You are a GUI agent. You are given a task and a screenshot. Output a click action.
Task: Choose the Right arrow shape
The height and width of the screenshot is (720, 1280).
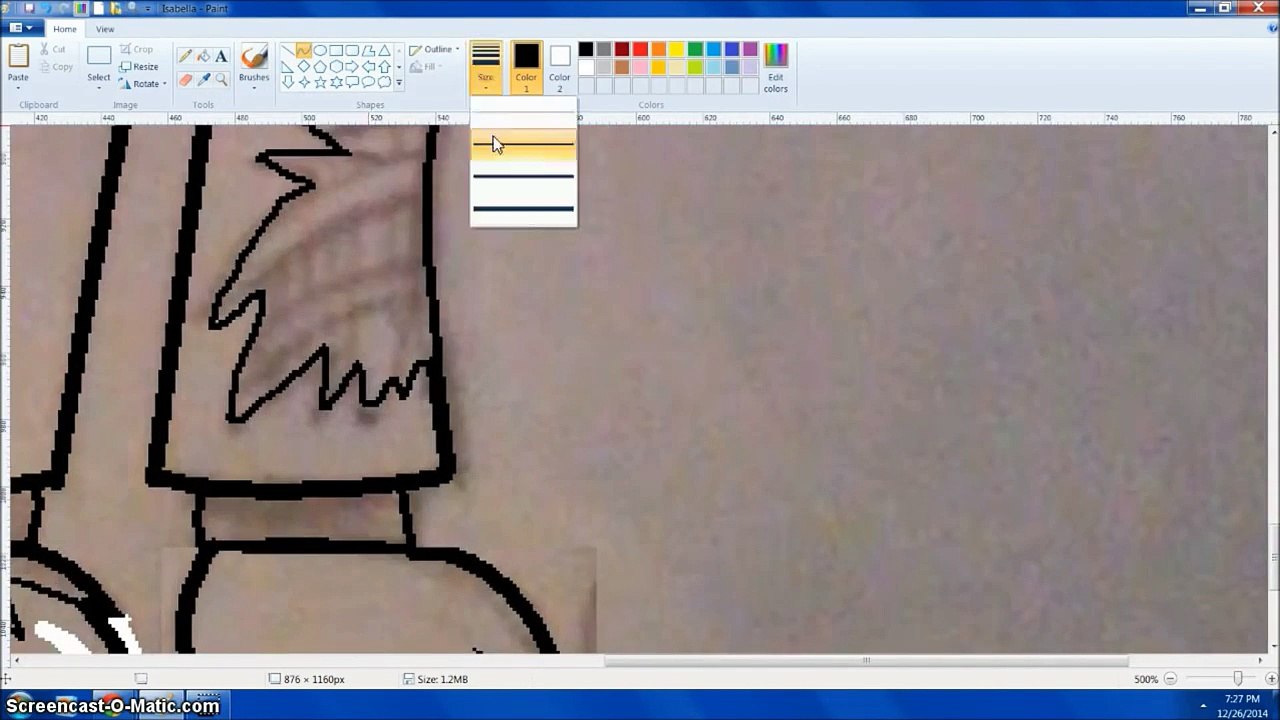352,67
